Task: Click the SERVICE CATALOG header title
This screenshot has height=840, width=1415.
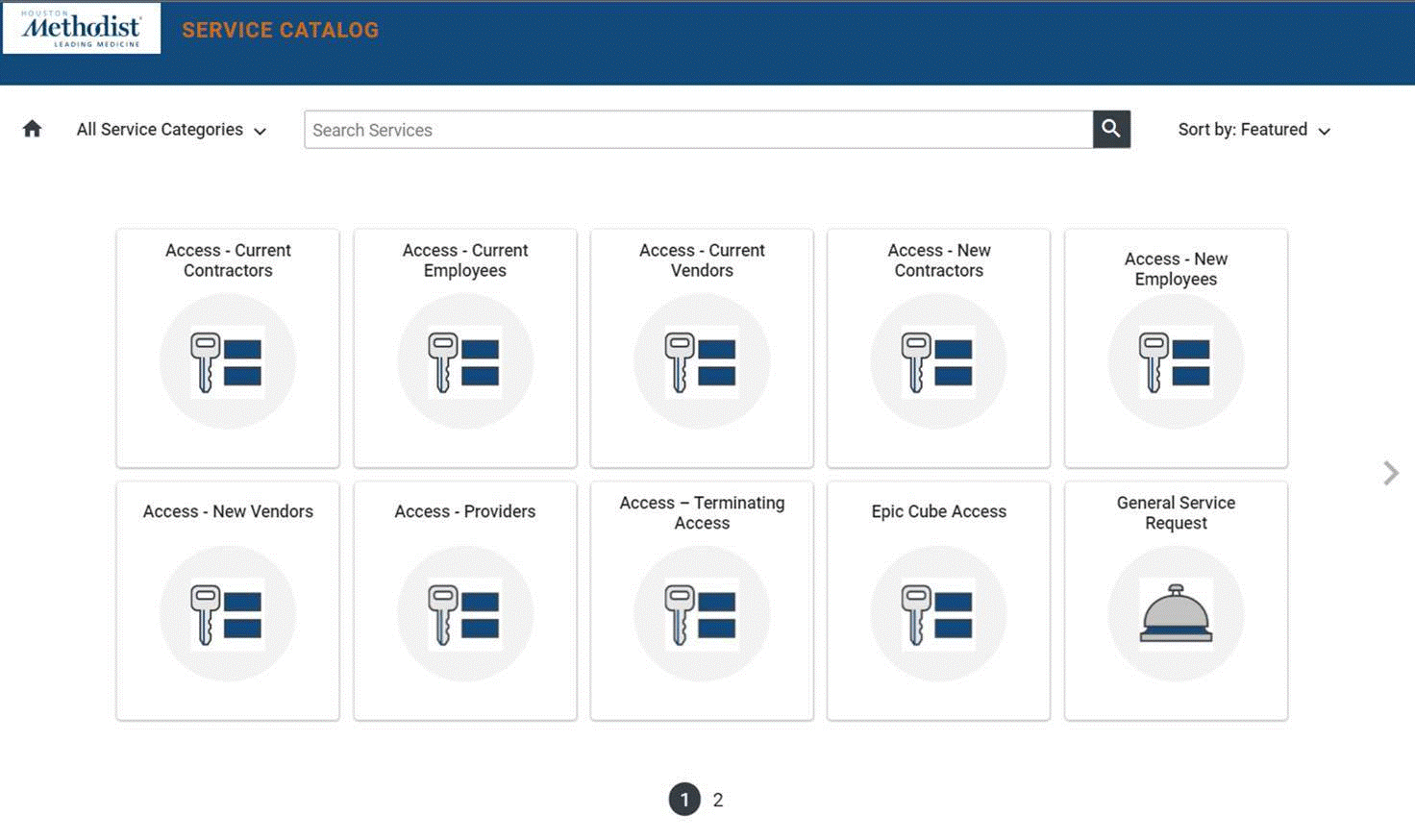Action: pos(280,31)
